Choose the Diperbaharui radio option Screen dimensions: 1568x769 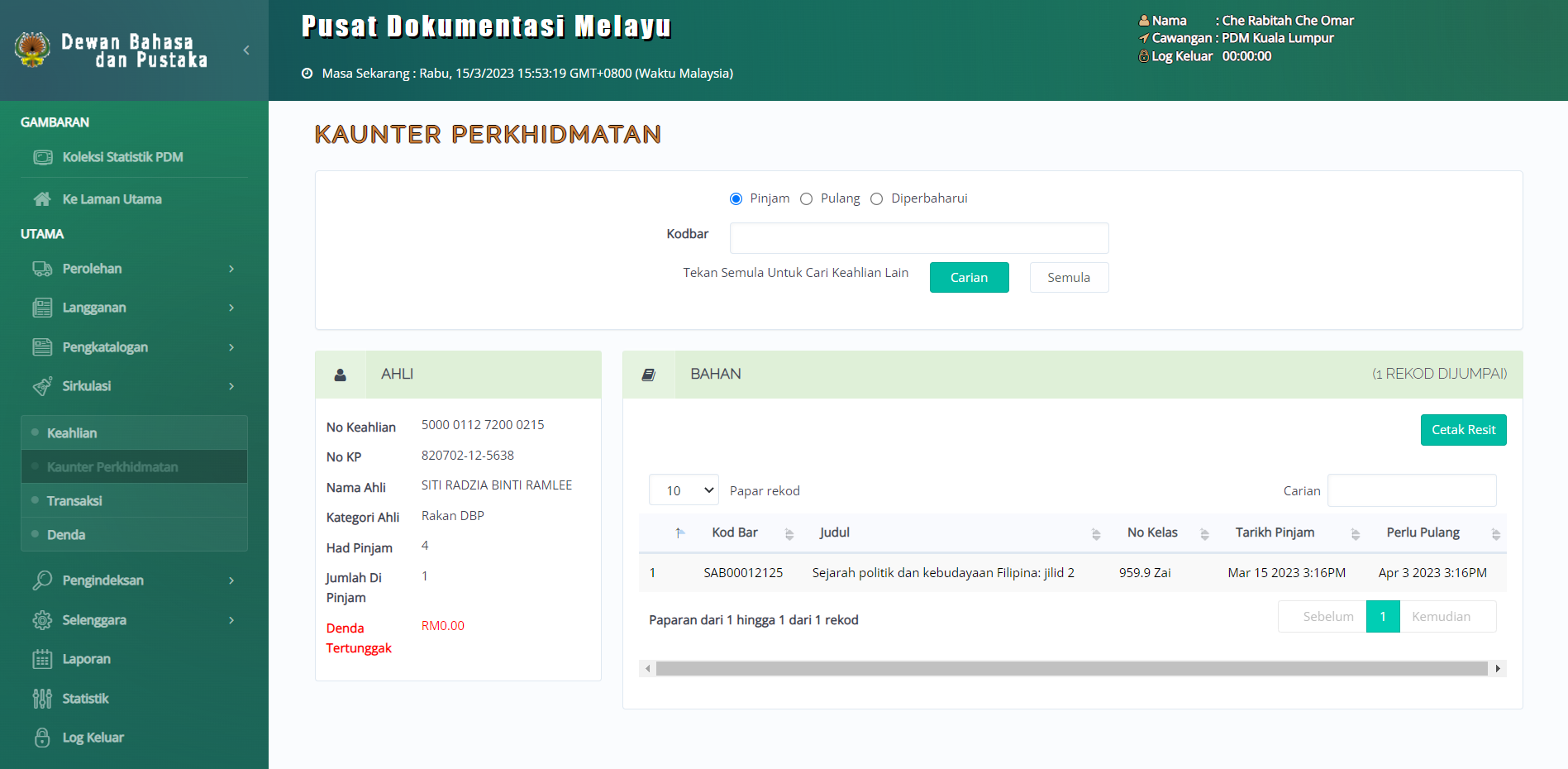click(x=877, y=198)
